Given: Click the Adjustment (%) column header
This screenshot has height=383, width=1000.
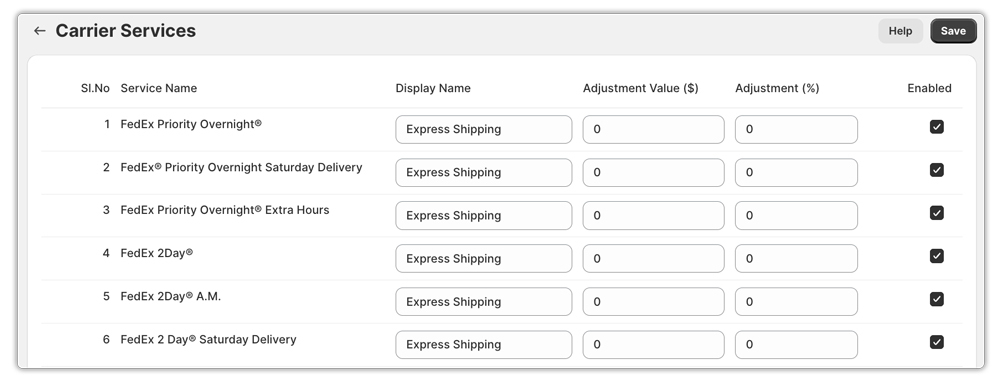Looking at the screenshot, I should click(x=777, y=89).
